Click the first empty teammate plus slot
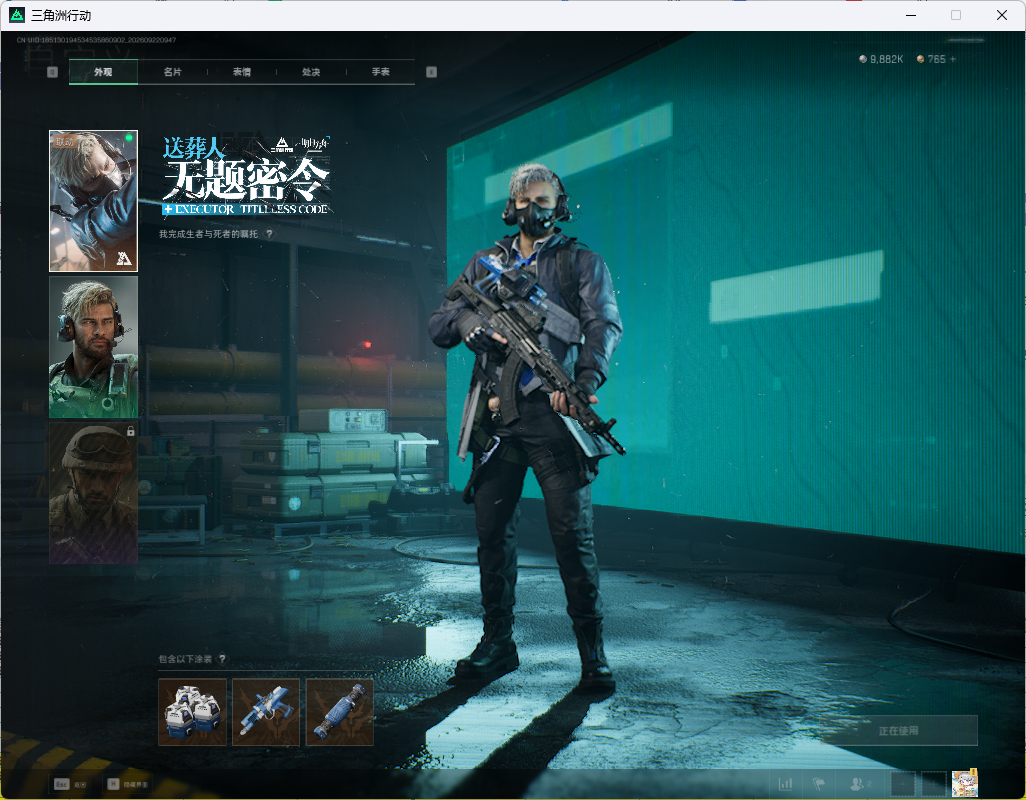The width and height of the screenshot is (1026, 800). pyautogui.click(x=902, y=784)
